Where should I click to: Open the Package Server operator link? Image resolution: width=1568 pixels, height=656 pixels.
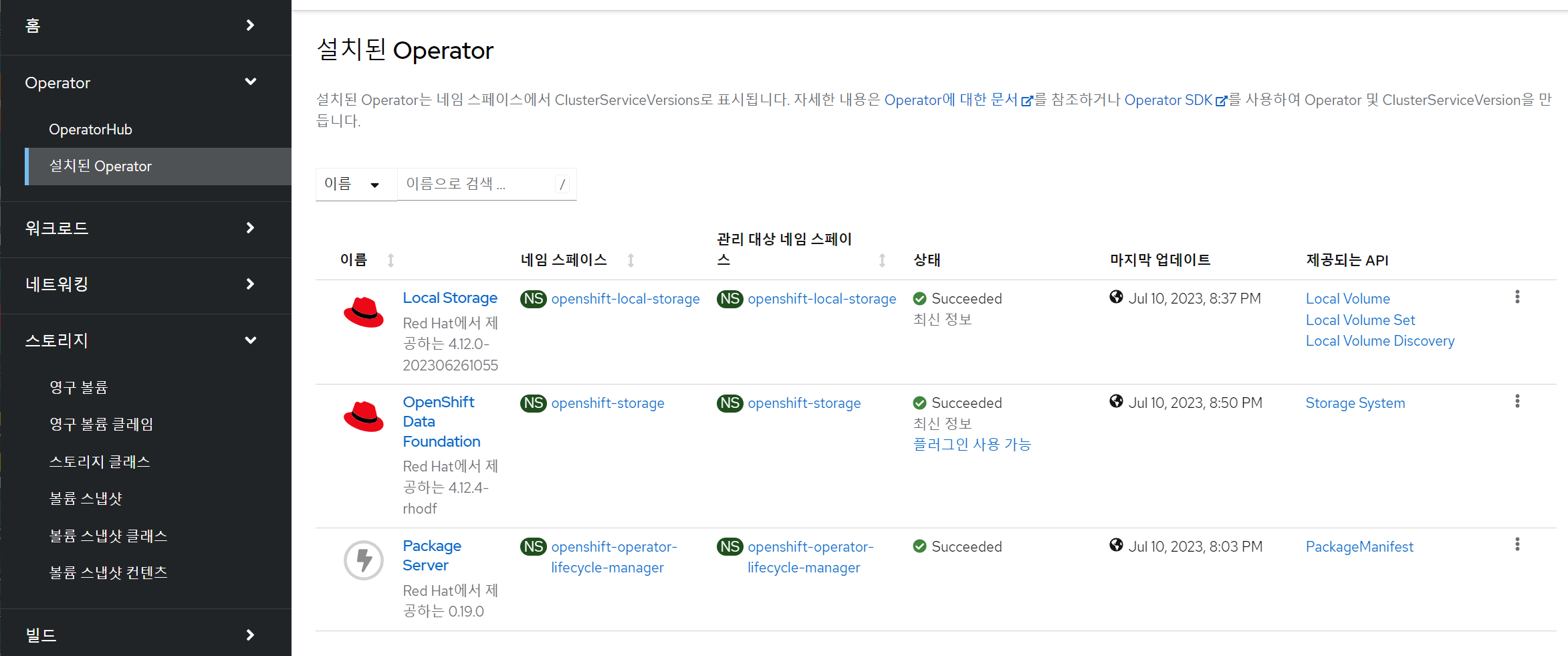[x=432, y=555]
